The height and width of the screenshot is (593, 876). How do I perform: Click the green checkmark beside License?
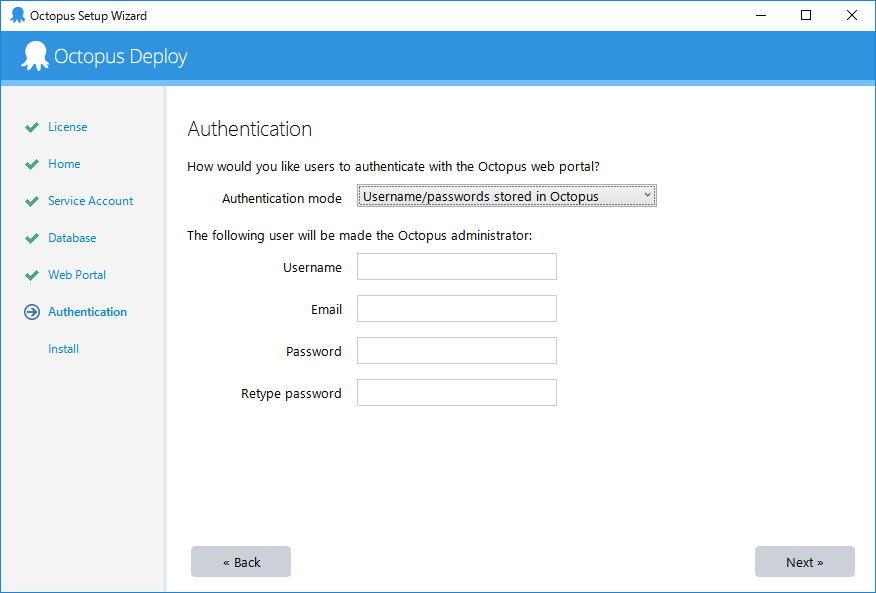coord(32,127)
